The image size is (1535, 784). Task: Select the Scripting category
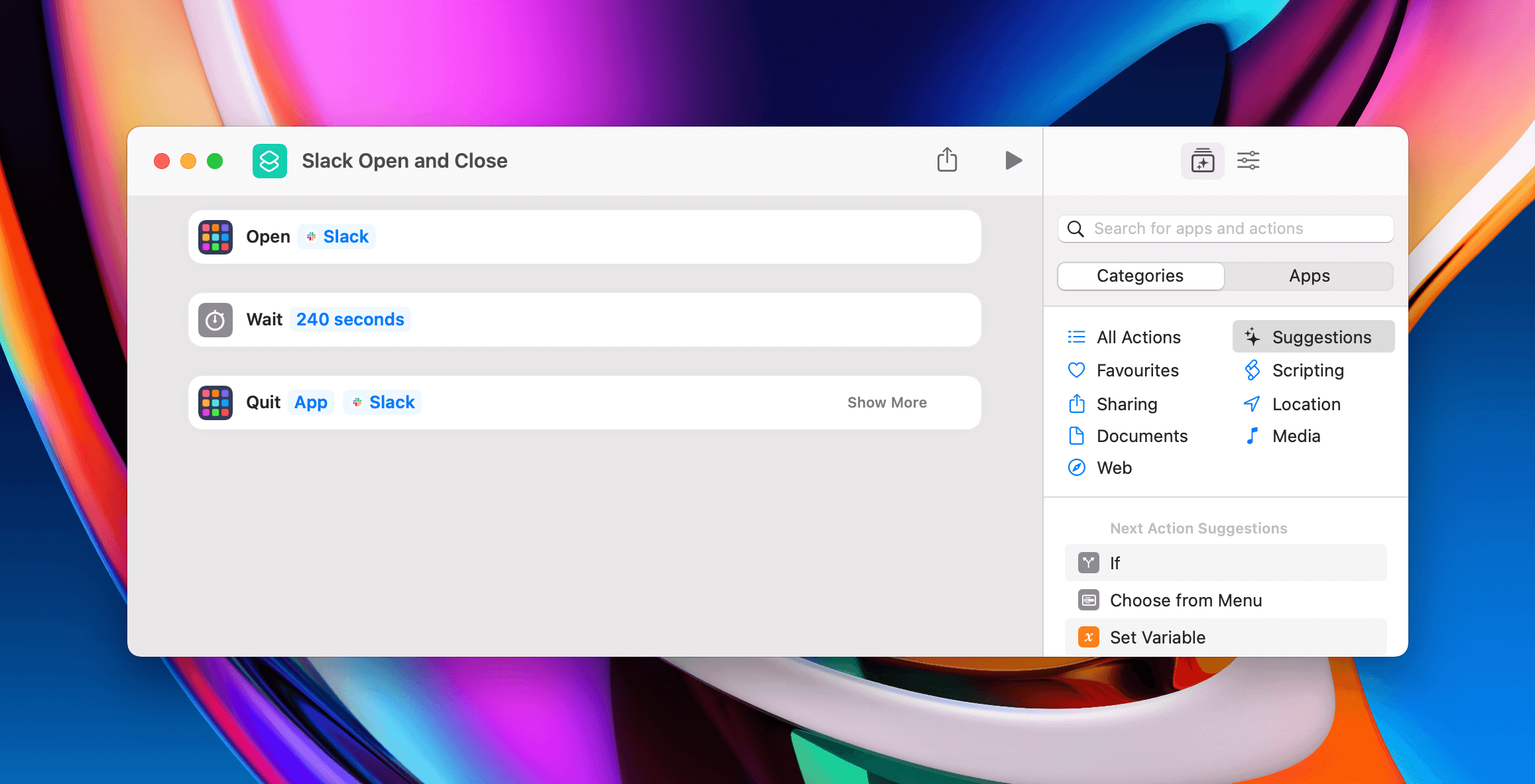1307,370
